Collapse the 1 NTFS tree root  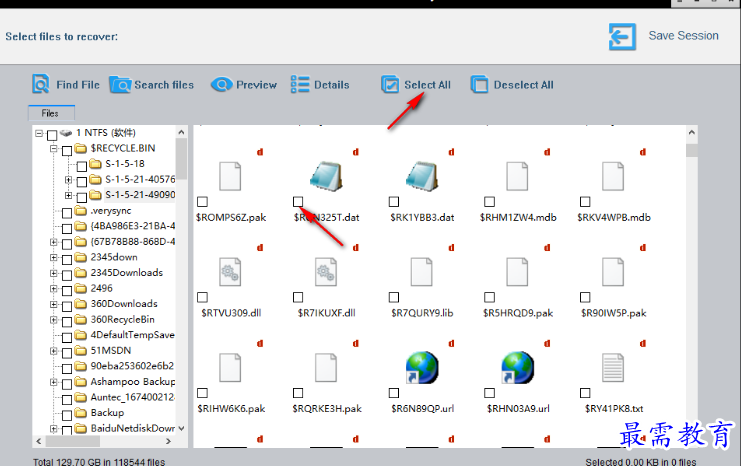click(39, 133)
